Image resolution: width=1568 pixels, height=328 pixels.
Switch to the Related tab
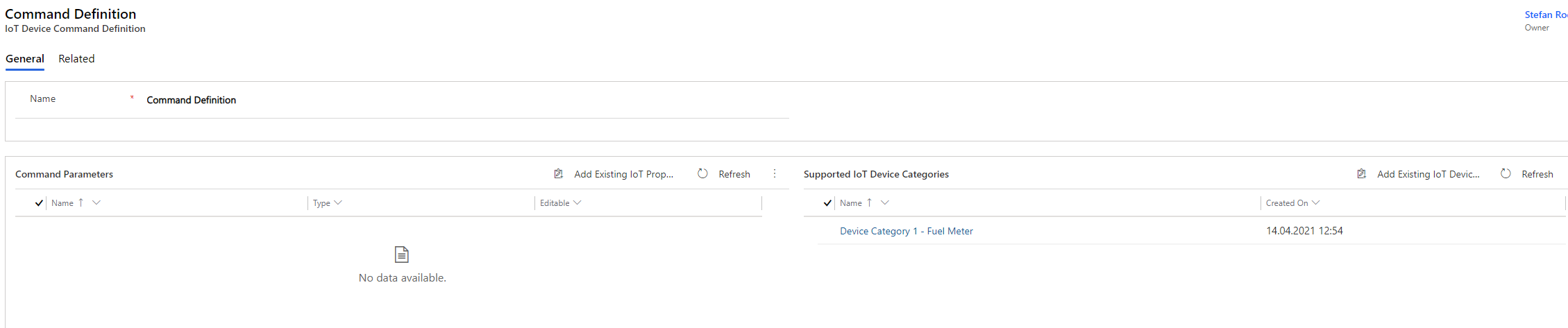coord(76,59)
